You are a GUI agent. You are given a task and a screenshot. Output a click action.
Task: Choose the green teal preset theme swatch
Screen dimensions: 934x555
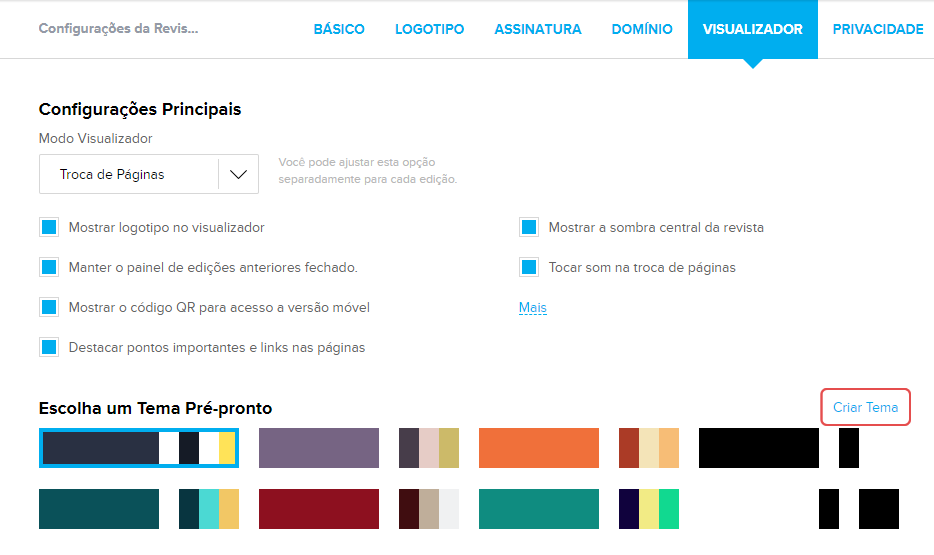pos(538,509)
